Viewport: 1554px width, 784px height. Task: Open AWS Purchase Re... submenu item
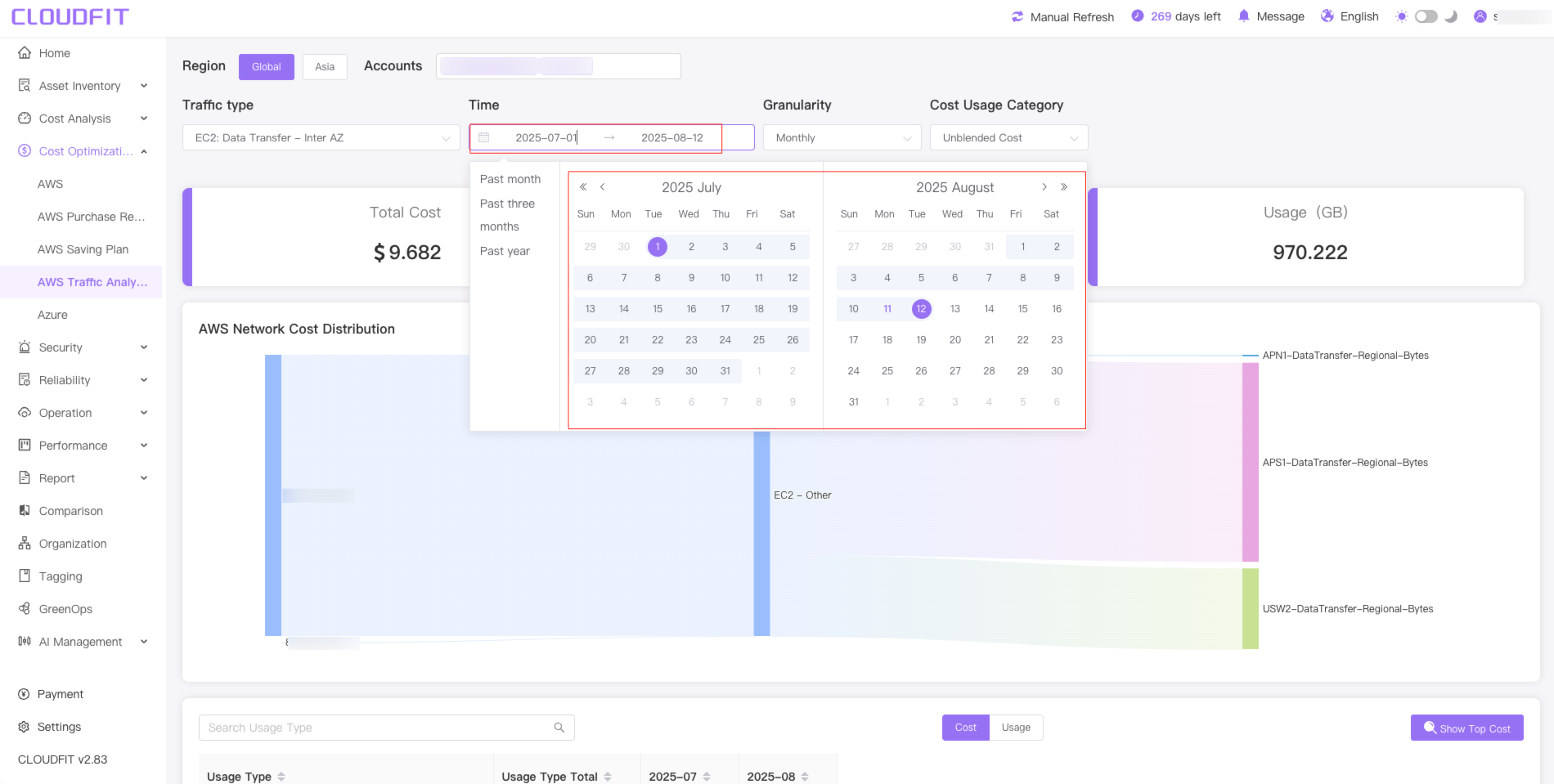click(92, 217)
